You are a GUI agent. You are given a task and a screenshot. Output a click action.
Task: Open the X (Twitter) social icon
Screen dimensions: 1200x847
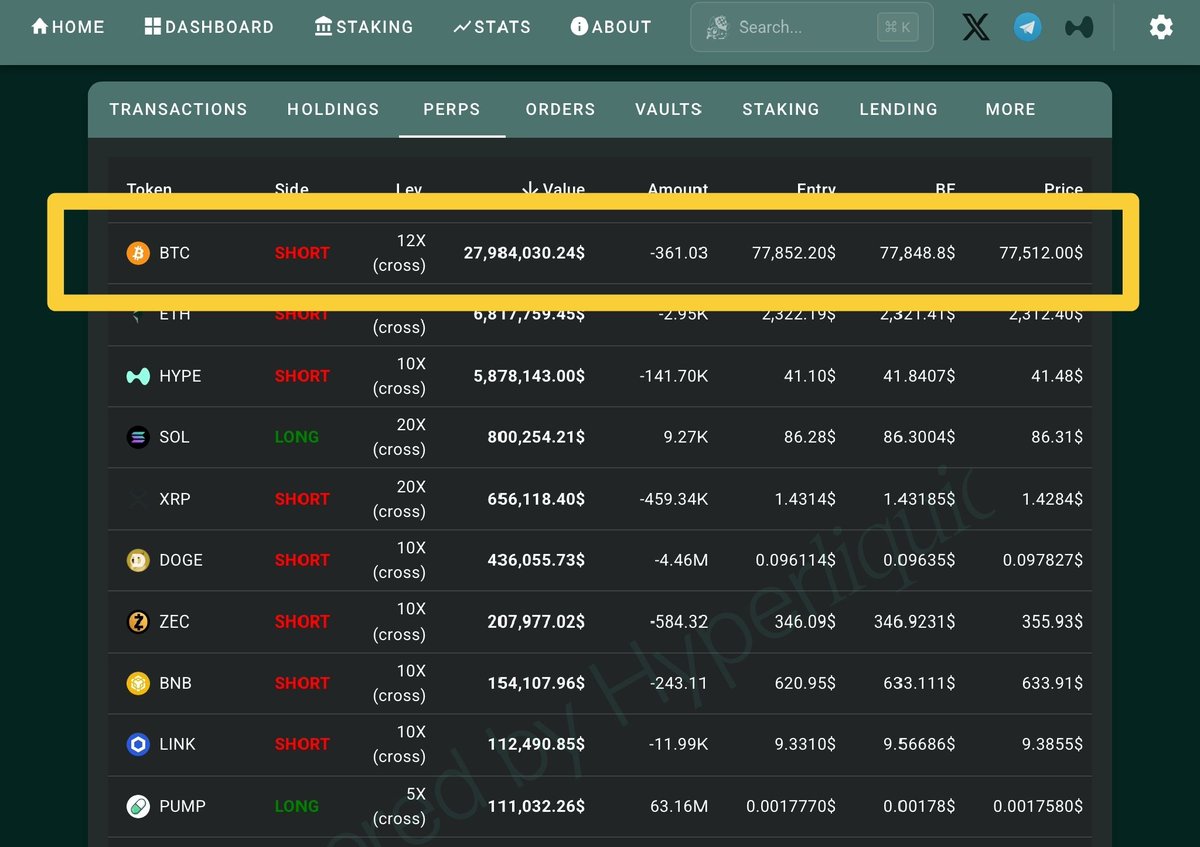(x=976, y=27)
